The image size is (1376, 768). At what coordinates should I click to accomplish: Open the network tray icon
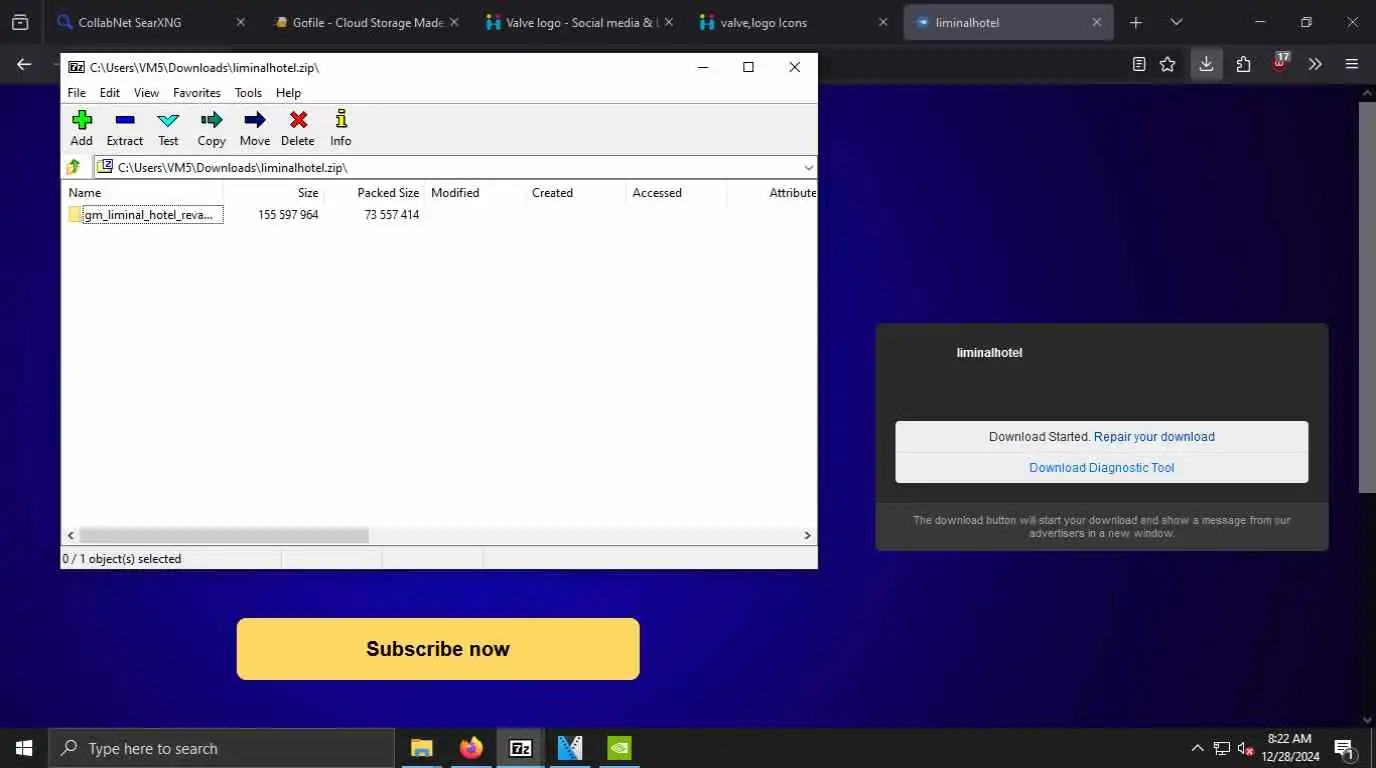point(1221,748)
